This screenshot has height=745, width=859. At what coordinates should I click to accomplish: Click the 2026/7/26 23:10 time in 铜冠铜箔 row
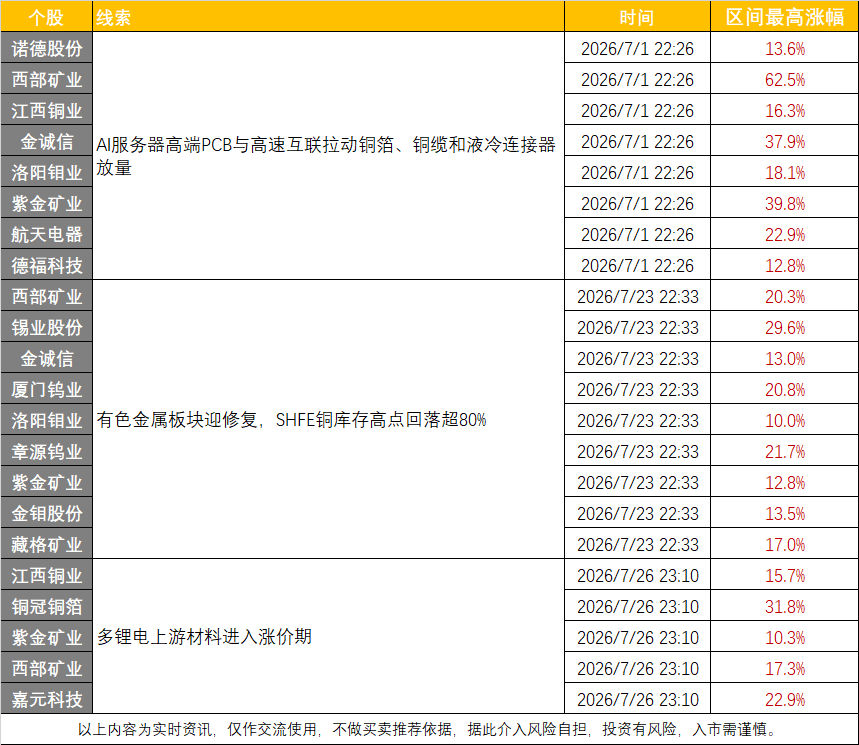point(638,607)
